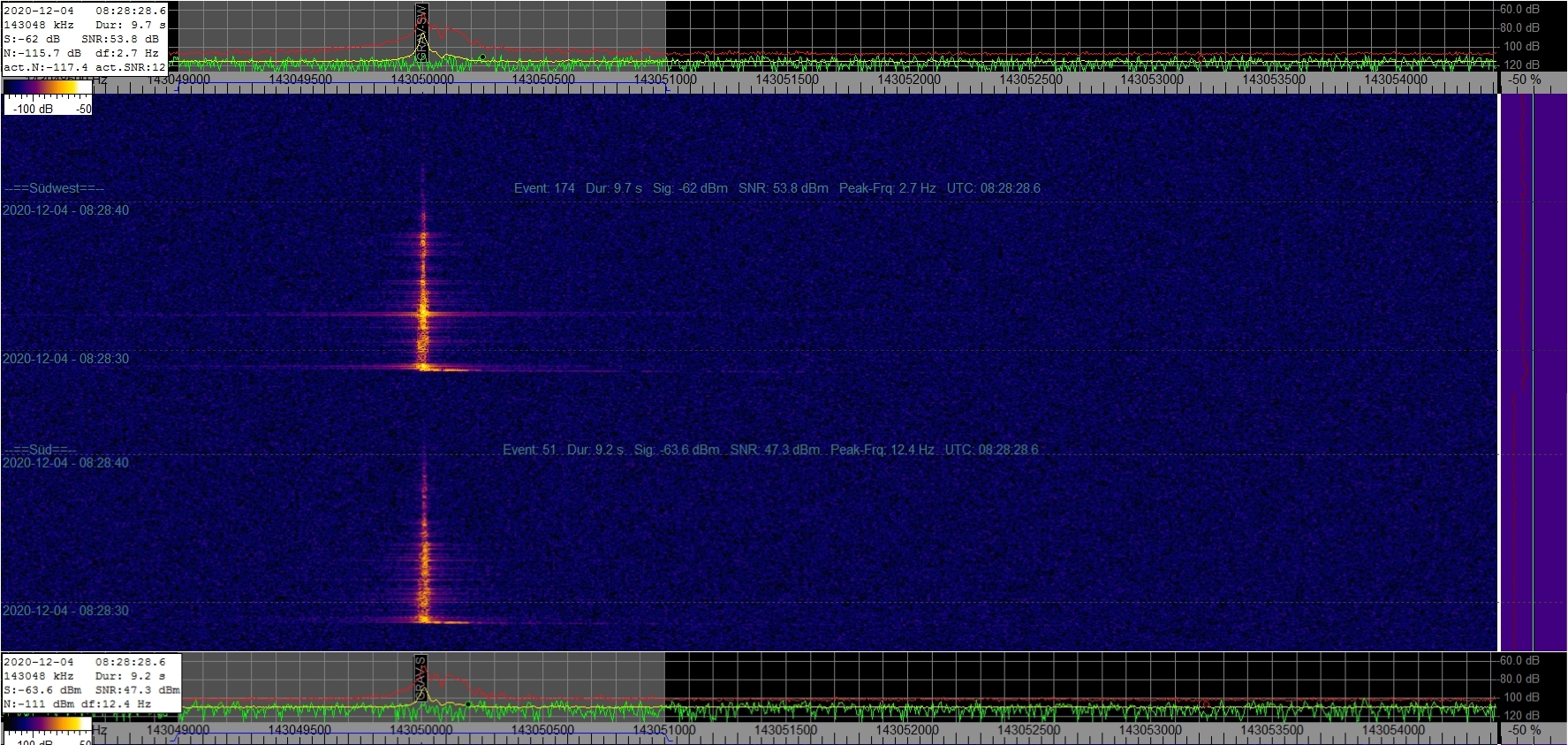Image resolution: width=1568 pixels, height=745 pixels.
Task: Click 'Event: 51' in Süd annotation line
Action: [530, 450]
